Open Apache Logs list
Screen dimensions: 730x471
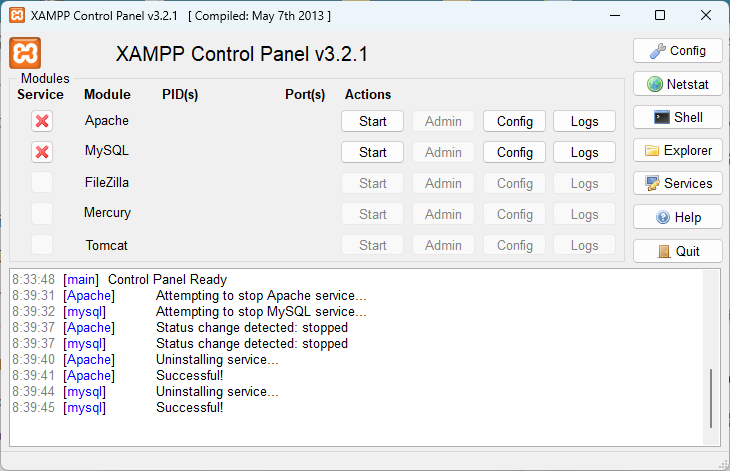coord(584,121)
